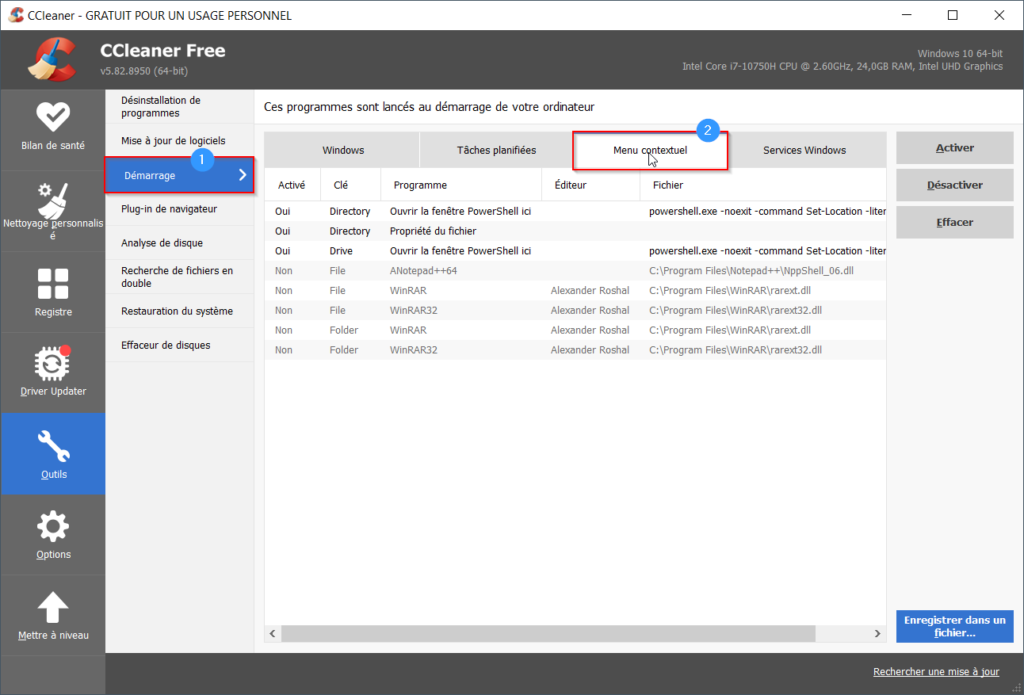
Task: Click Rechercher une mise à jour link
Action: click(x=936, y=672)
